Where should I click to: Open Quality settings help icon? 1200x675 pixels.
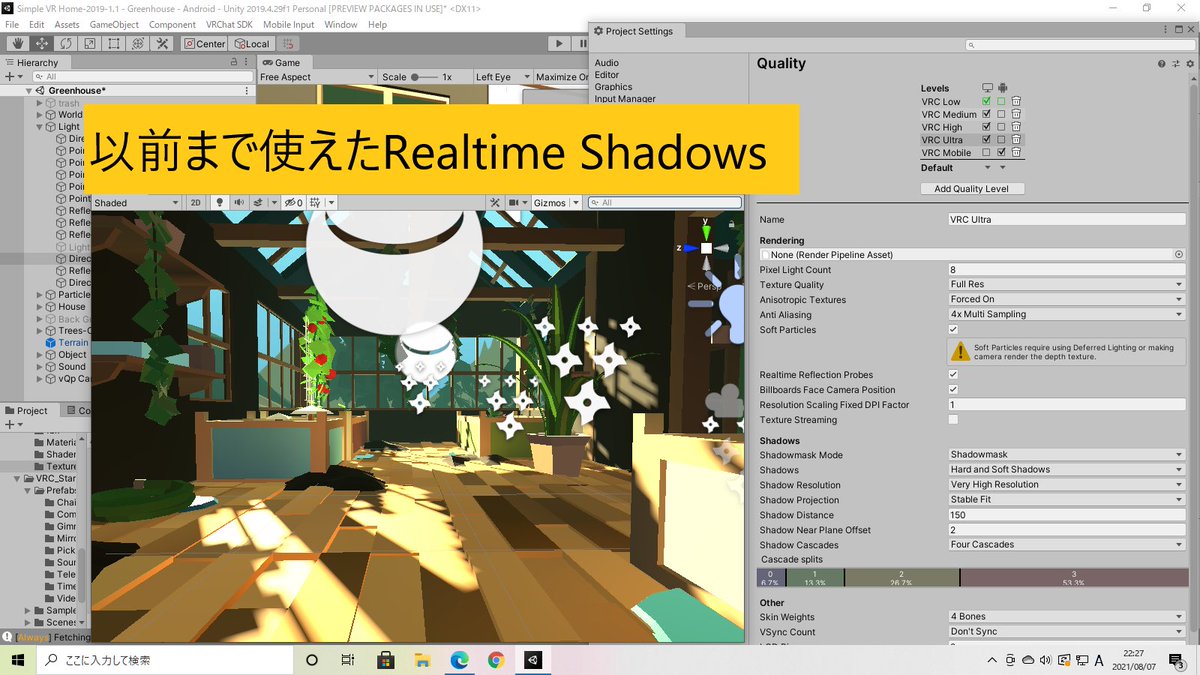click(x=1162, y=64)
